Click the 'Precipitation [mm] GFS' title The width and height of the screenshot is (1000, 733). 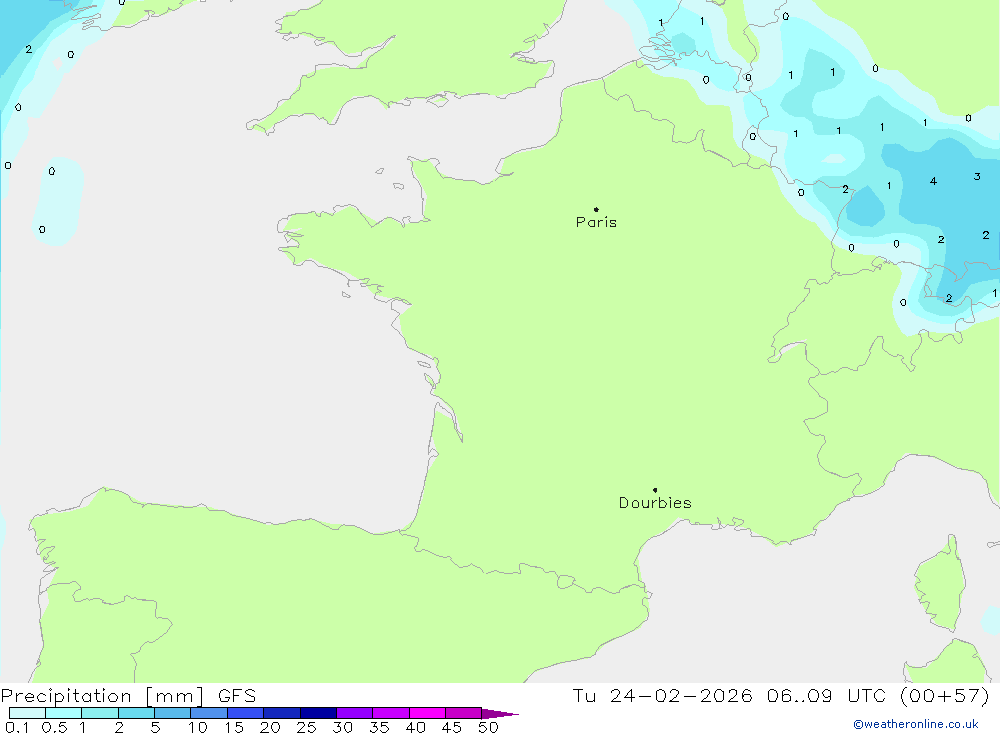click(128, 695)
